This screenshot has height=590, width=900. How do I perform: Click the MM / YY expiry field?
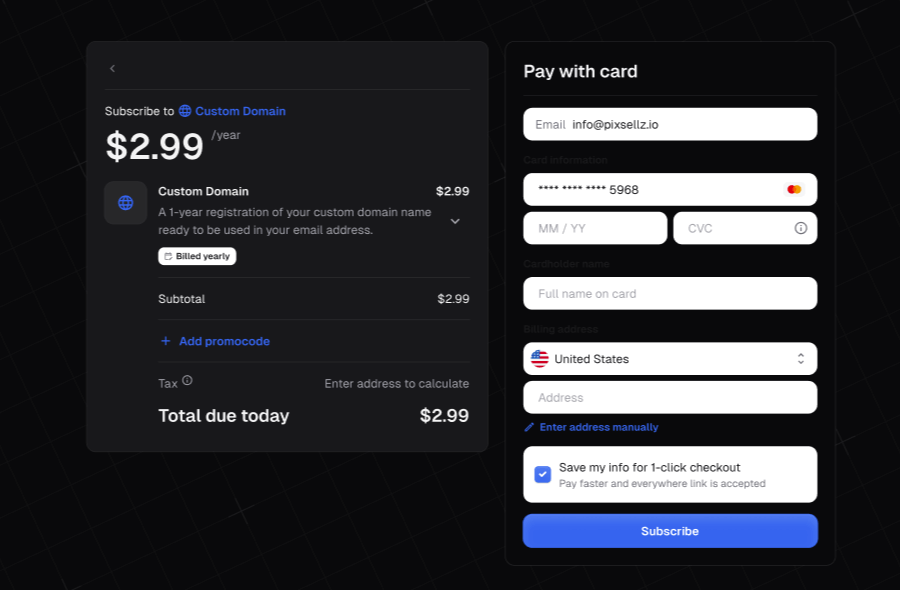click(x=595, y=228)
